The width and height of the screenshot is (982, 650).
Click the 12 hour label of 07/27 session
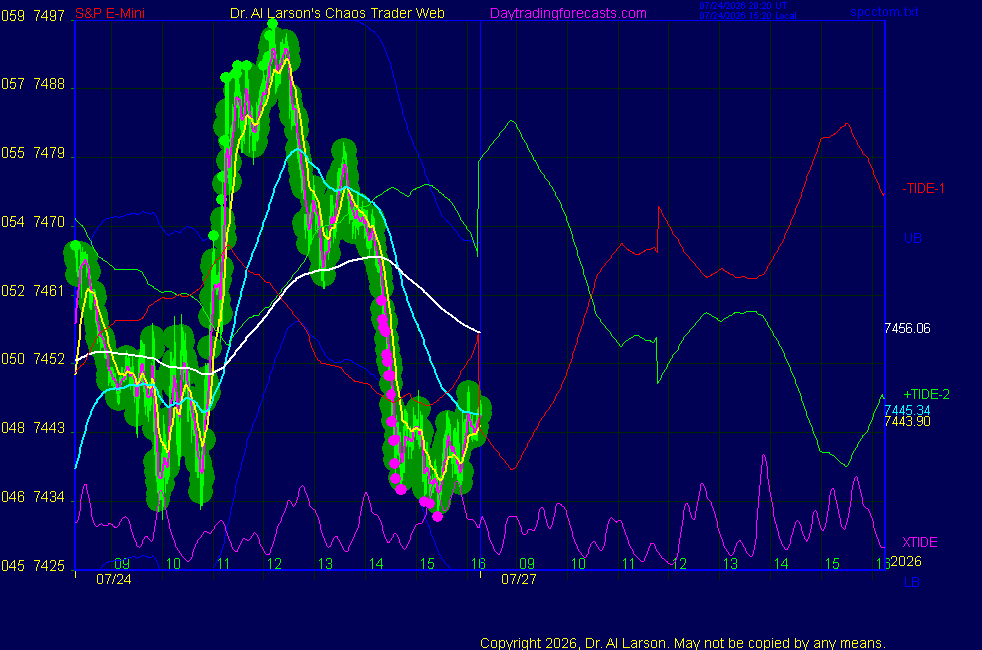(680, 564)
